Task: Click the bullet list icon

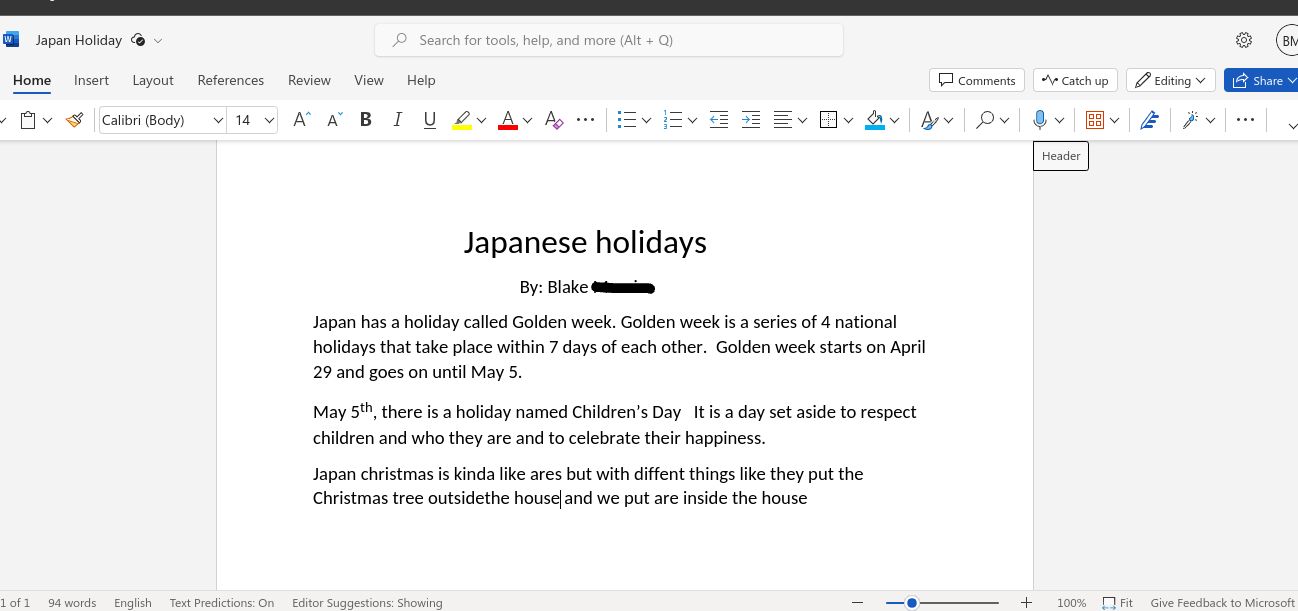Action: tap(626, 120)
